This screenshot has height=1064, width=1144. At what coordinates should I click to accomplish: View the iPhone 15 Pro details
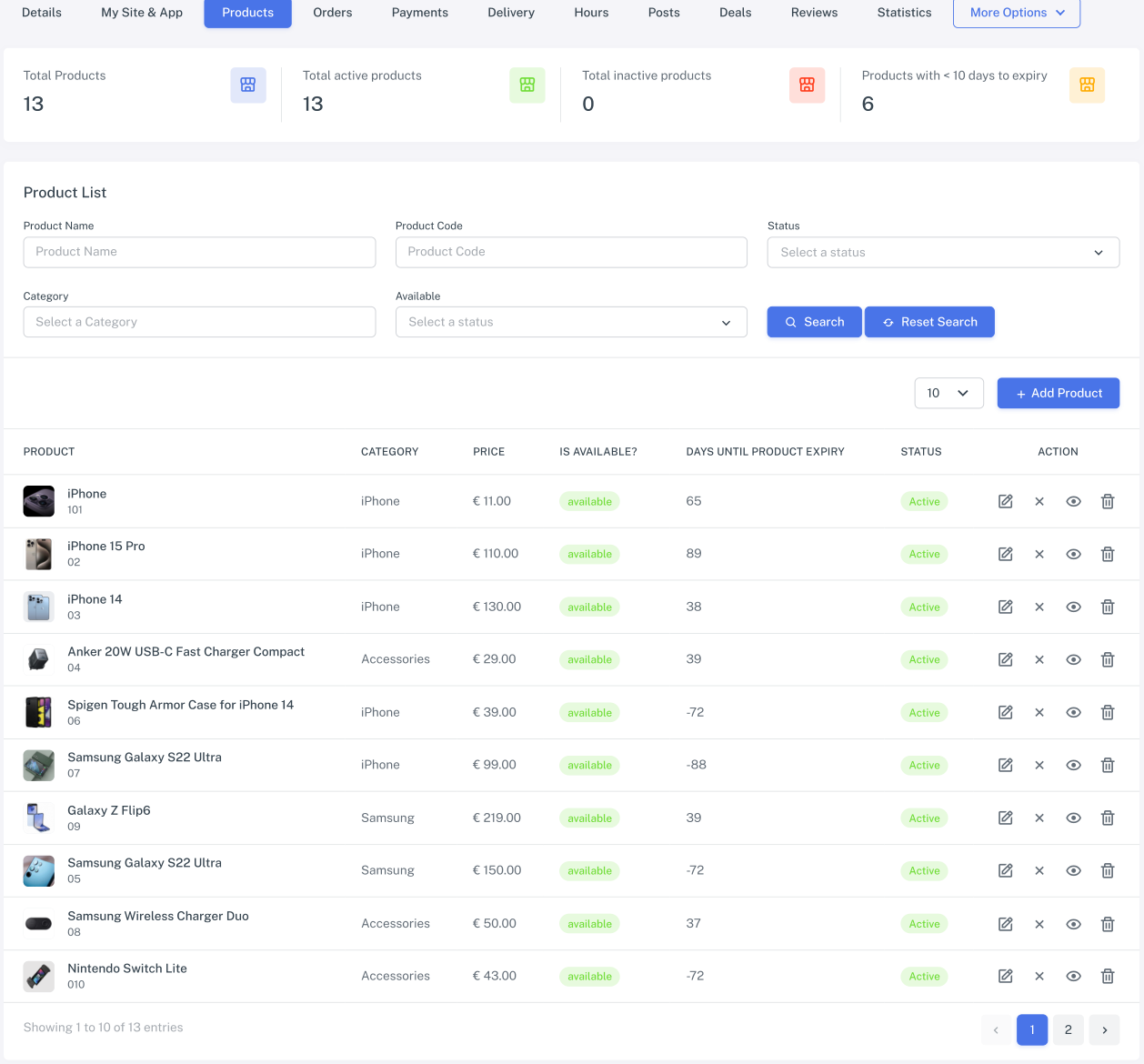click(1073, 554)
